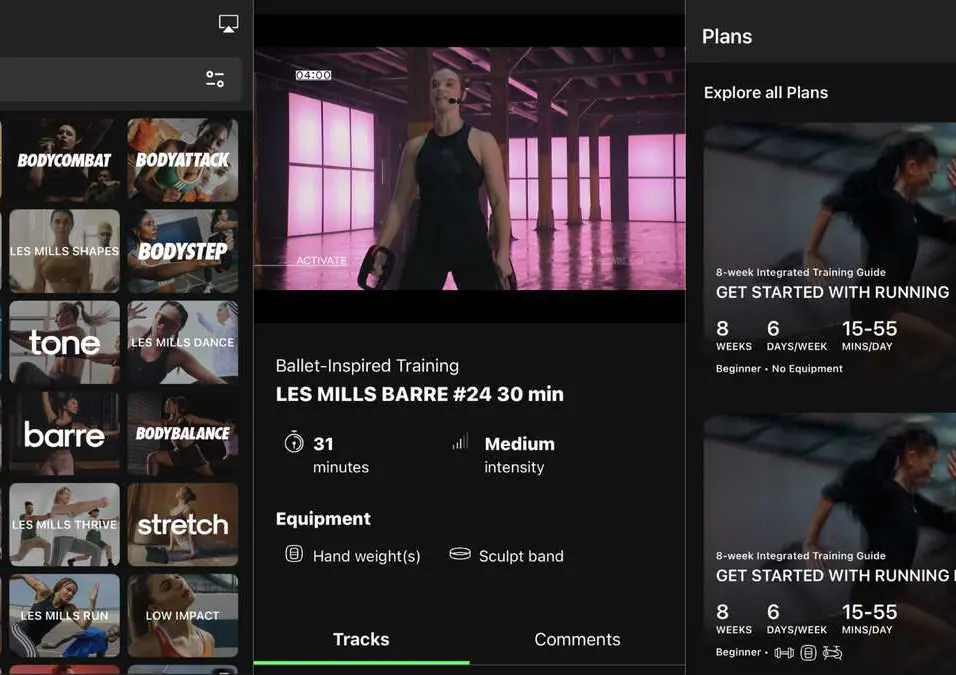Open the tone program tile
956x675 pixels.
[x=64, y=342]
